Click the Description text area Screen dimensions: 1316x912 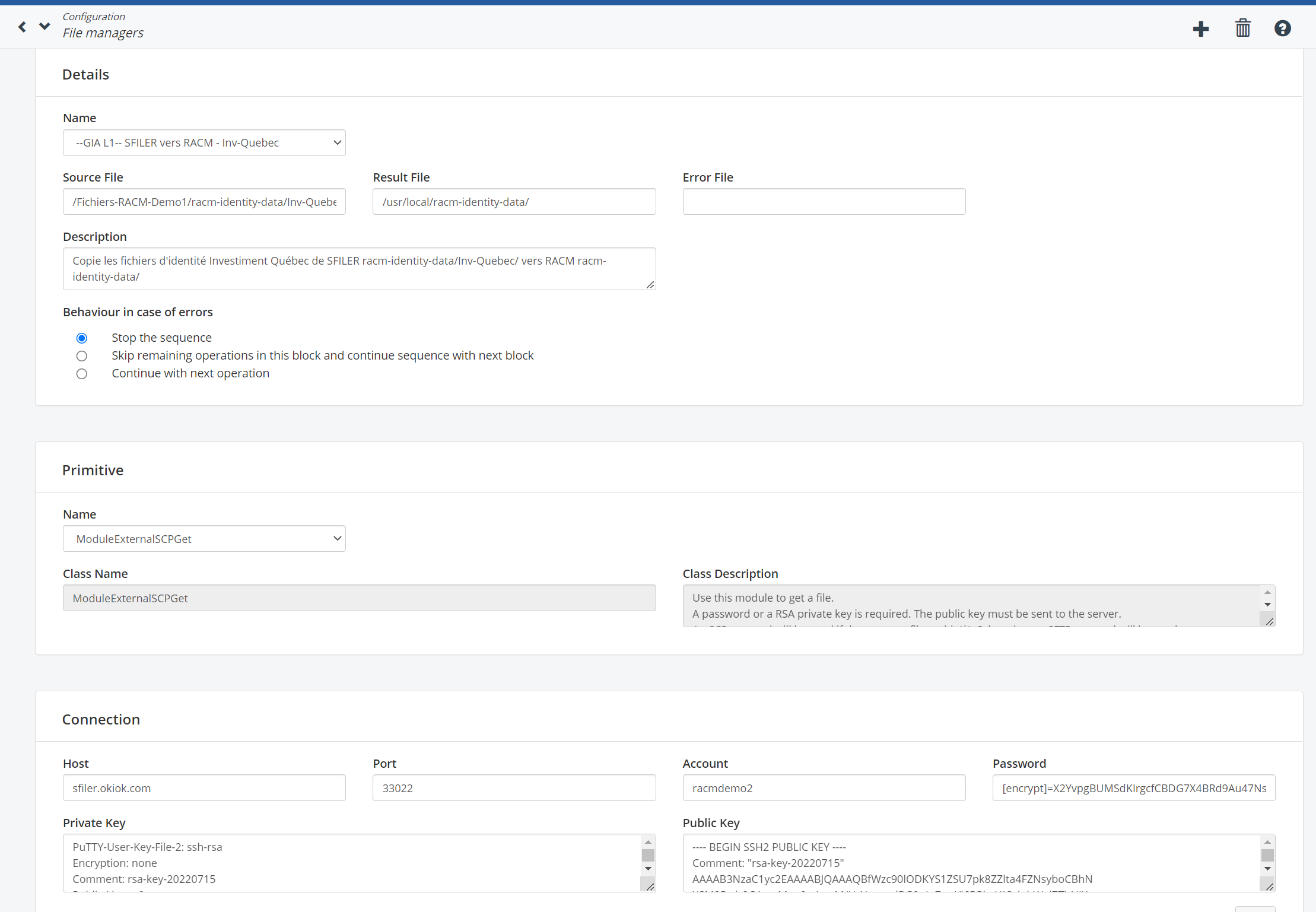point(360,269)
